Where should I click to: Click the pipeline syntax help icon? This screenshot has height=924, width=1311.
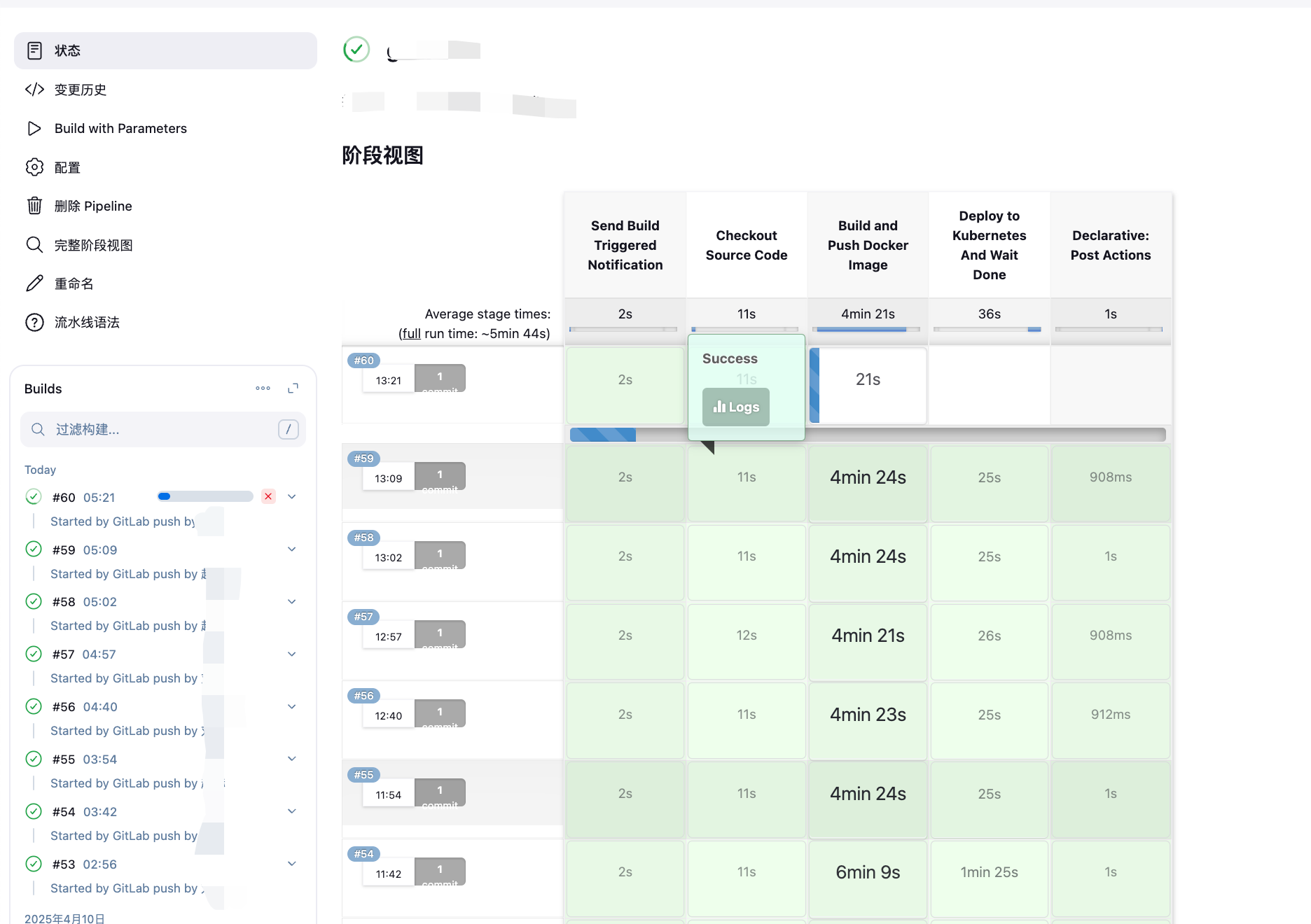click(34, 323)
